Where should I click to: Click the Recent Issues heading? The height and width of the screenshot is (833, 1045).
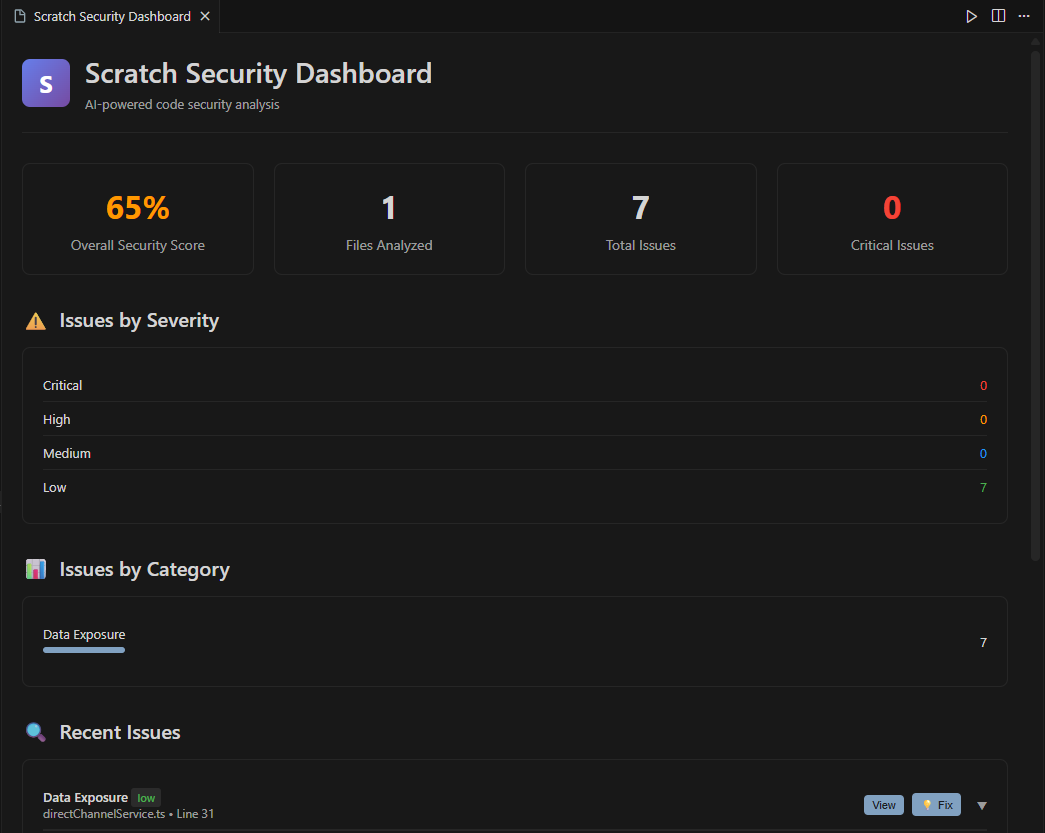[x=120, y=732]
